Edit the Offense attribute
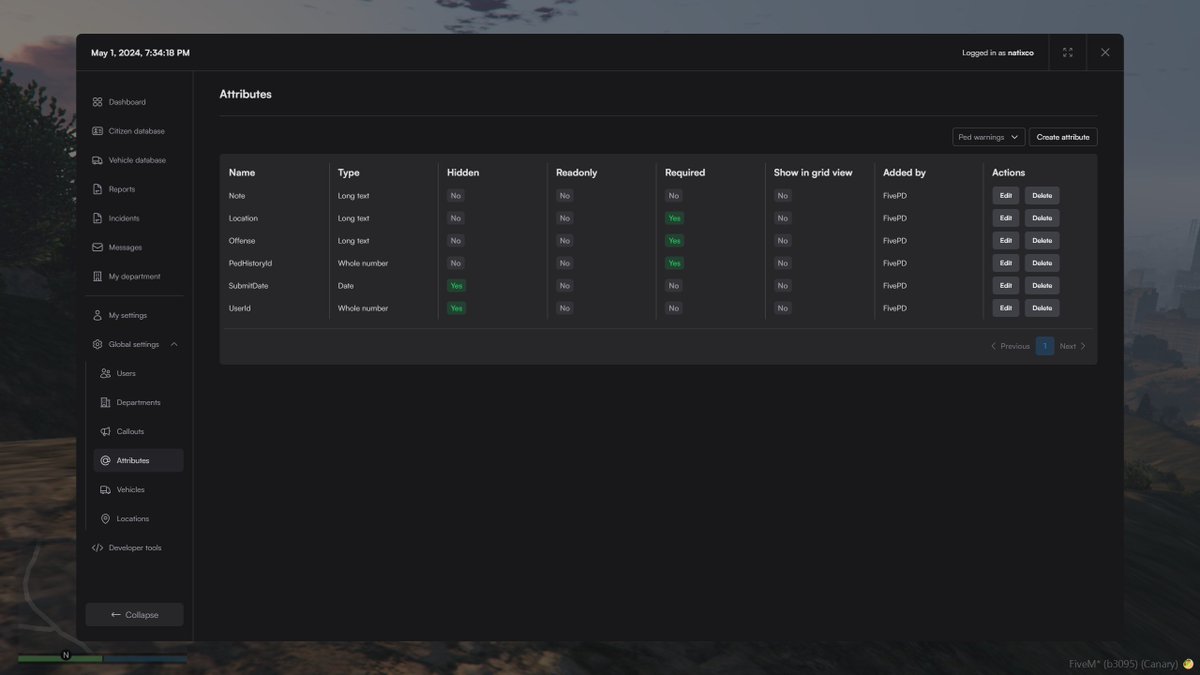The image size is (1200, 675). [x=1006, y=241]
